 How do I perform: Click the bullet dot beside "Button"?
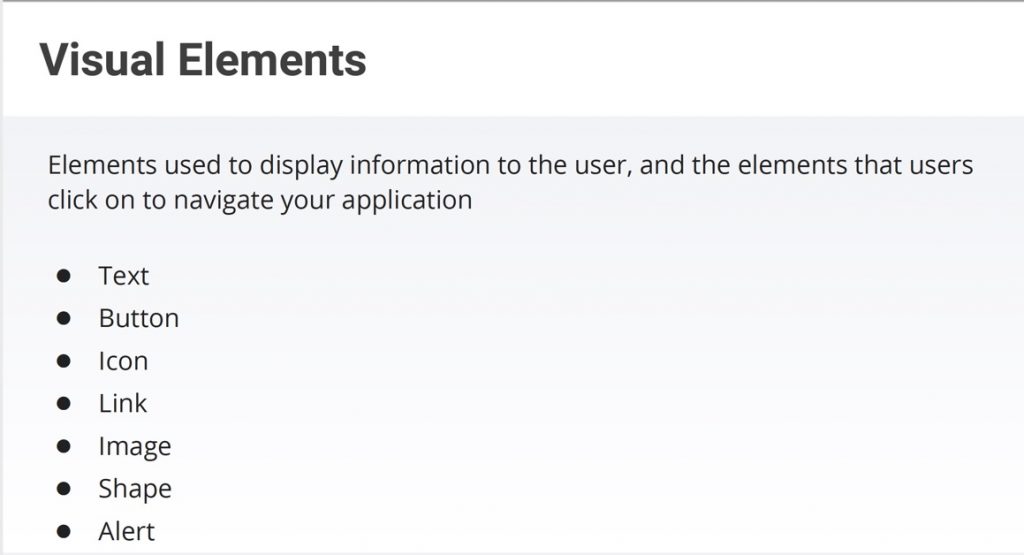63,319
